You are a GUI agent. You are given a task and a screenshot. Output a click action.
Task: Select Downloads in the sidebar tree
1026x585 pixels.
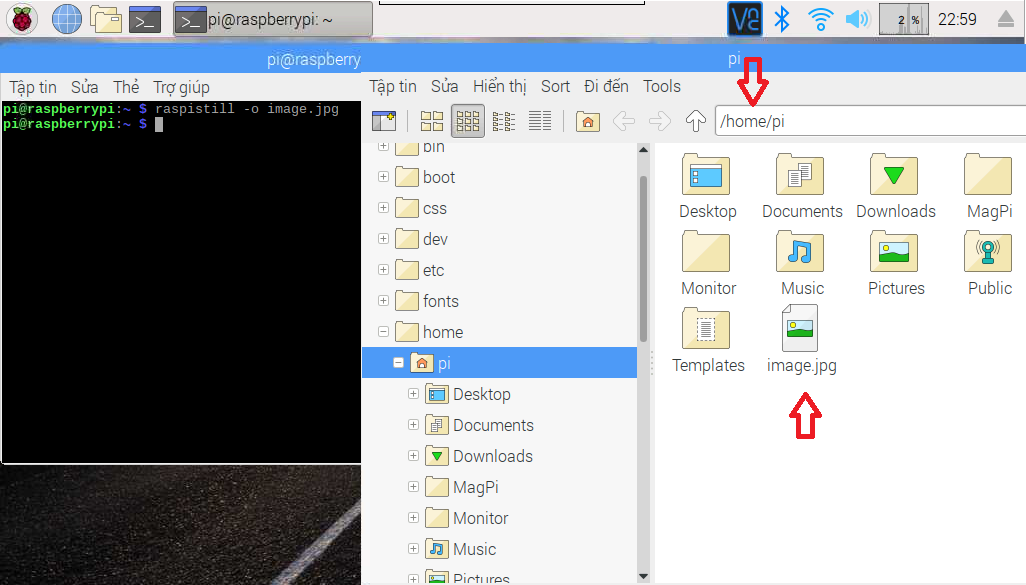pyautogui.click(x=479, y=456)
